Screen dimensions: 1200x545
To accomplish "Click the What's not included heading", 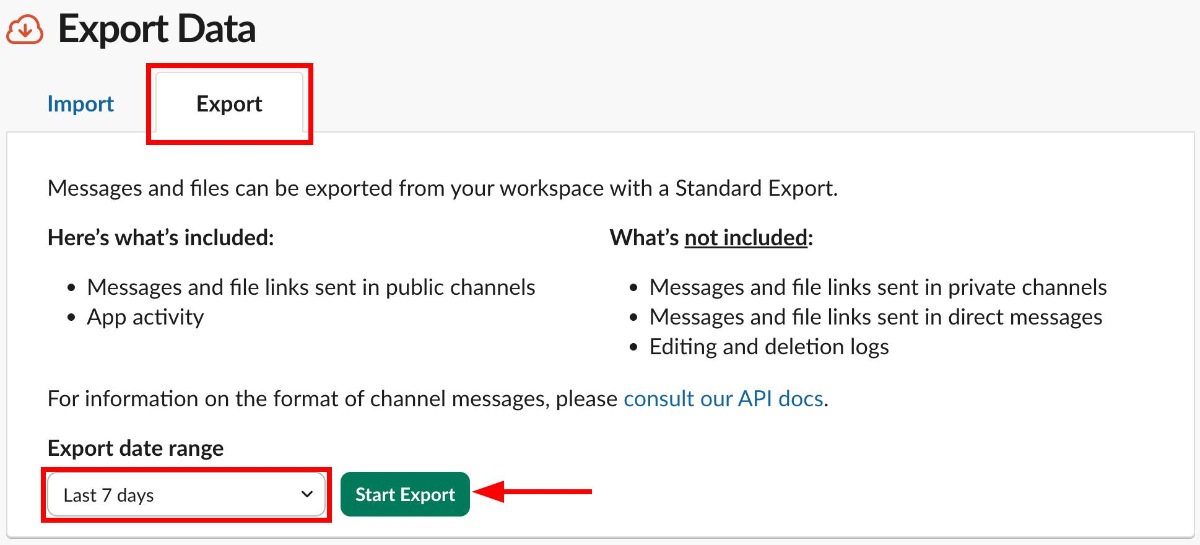I will coord(713,238).
